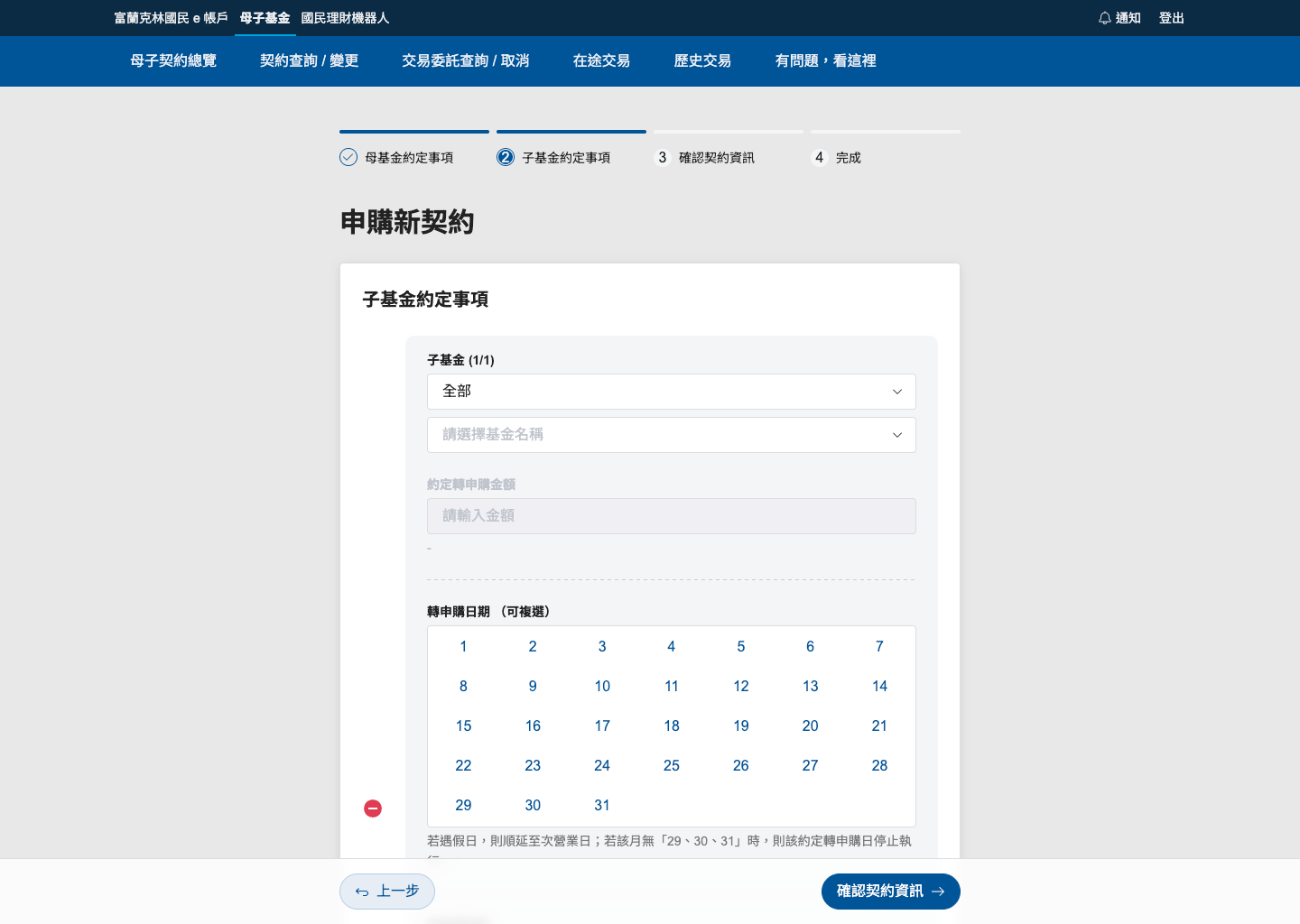Viewport: 1300px width, 924px height.
Task: Select day 15 in date grid
Action: (x=463, y=725)
